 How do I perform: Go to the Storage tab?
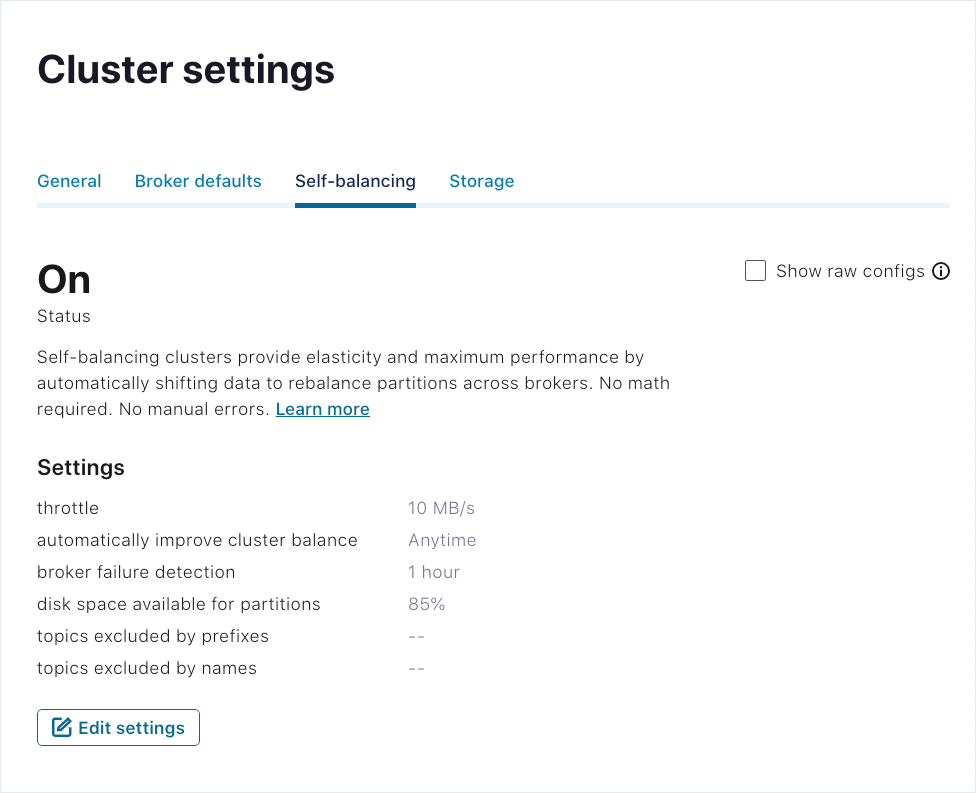click(481, 181)
